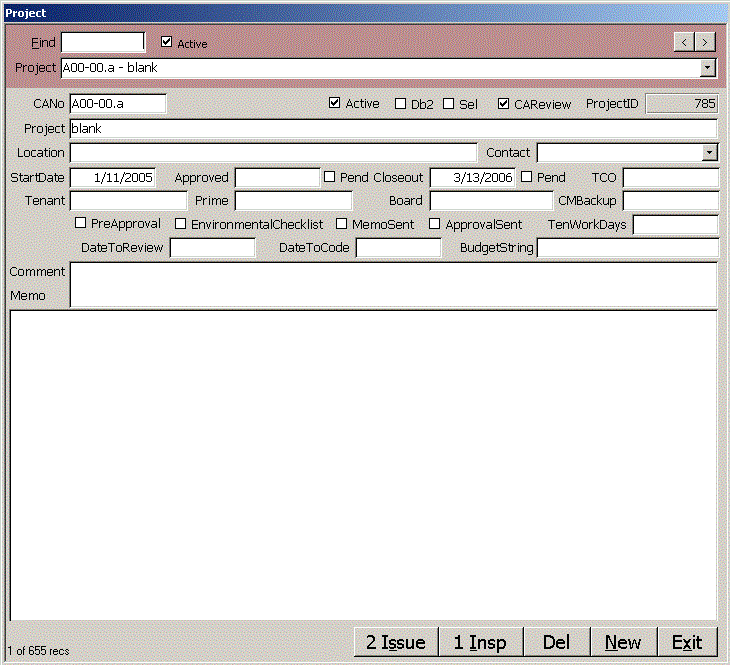Enable the EnvironmentalChecklist checkbox
730x665 pixels.
click(x=181, y=224)
